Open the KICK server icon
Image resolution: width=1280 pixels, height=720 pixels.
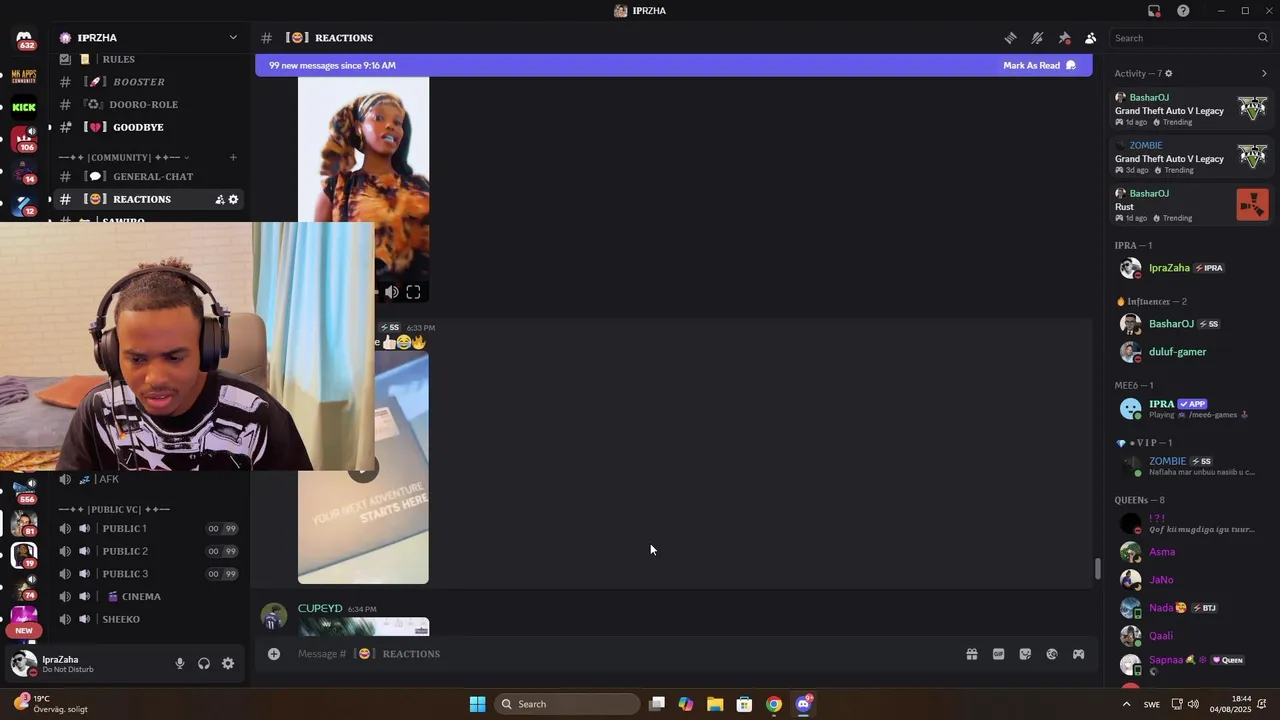click(x=24, y=107)
